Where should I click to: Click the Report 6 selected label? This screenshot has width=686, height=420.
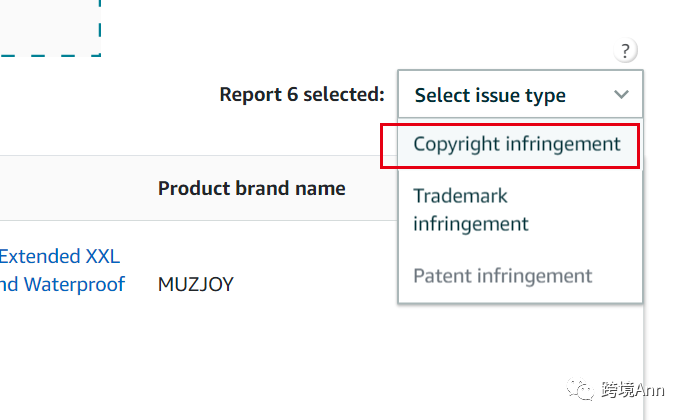pyautogui.click(x=301, y=95)
